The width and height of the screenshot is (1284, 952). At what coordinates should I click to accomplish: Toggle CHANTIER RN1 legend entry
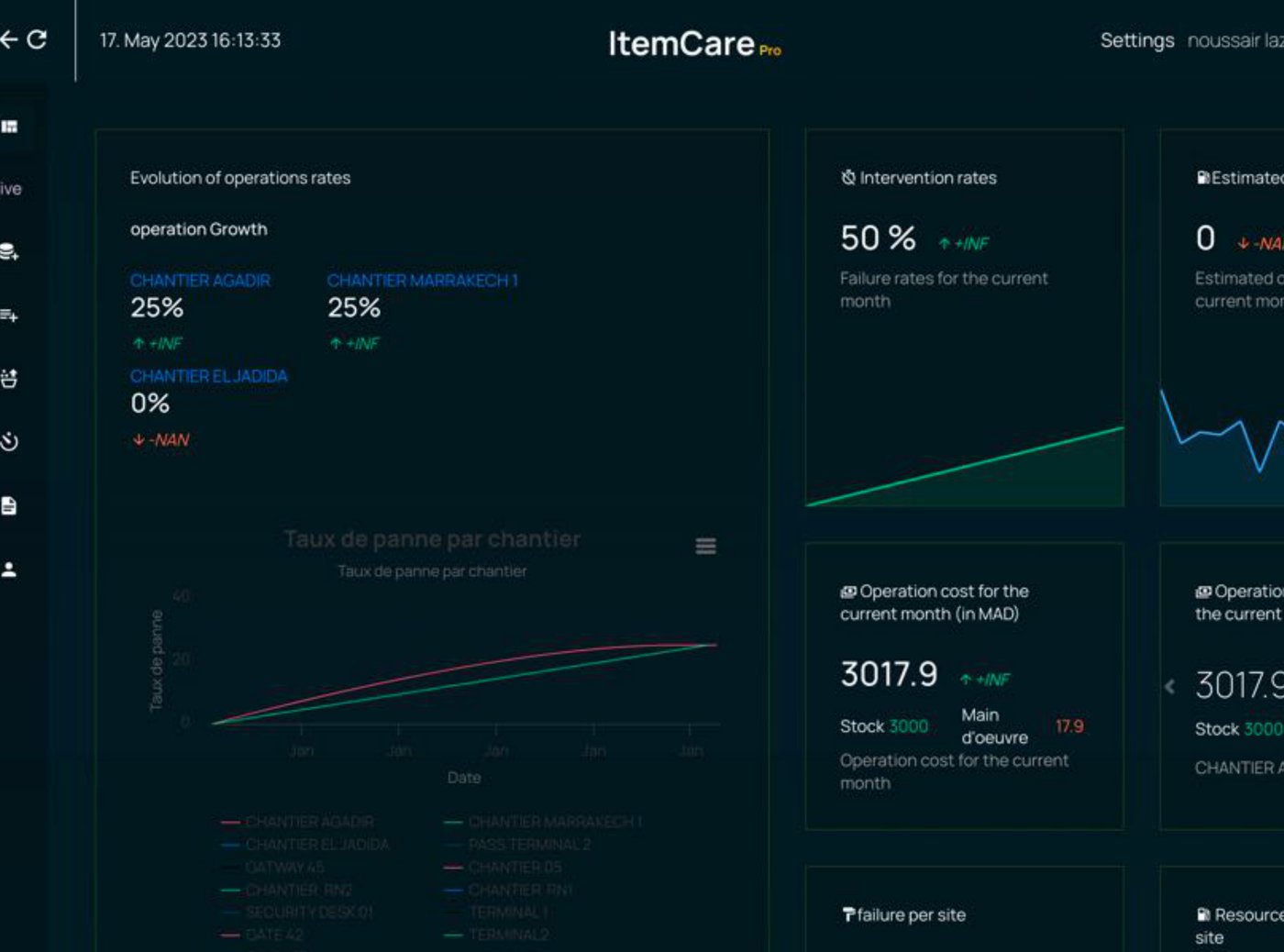click(509, 891)
